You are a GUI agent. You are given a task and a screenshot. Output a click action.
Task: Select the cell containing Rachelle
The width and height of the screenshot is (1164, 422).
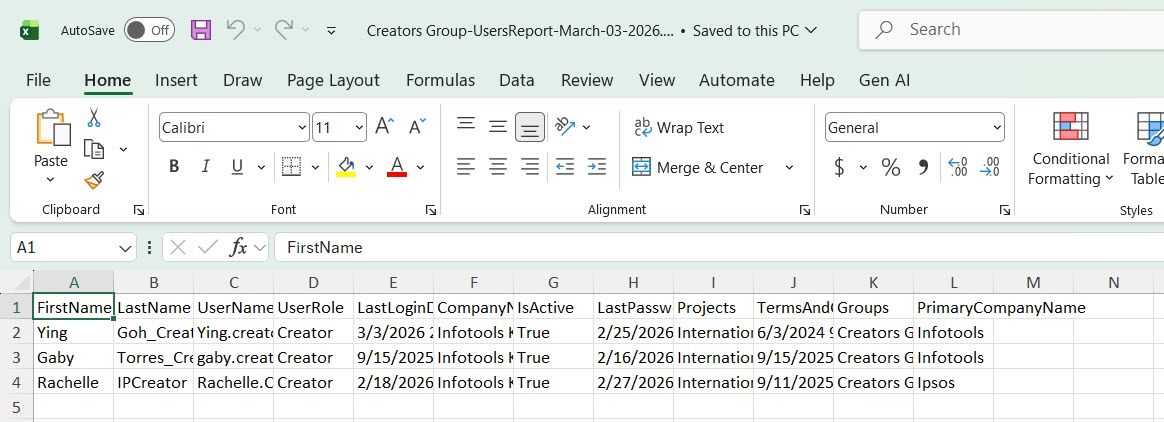coord(73,383)
